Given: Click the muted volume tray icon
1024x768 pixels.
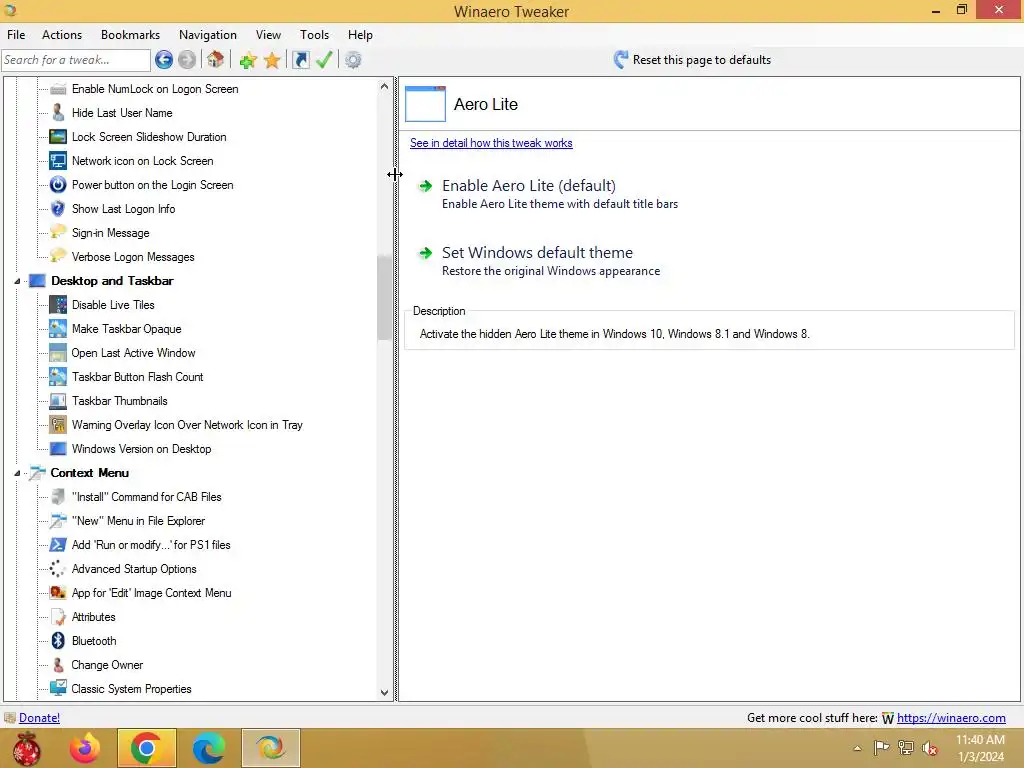Looking at the screenshot, I should [930, 748].
